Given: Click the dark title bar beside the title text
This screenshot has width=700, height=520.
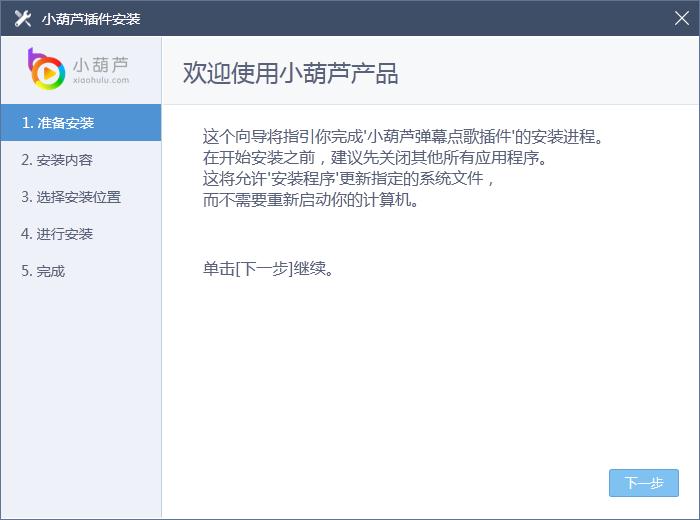Looking at the screenshot, I should [402, 18].
